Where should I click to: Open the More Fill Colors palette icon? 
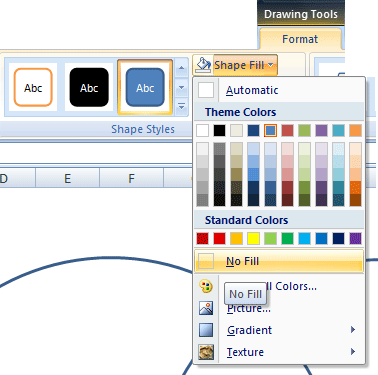(206, 286)
